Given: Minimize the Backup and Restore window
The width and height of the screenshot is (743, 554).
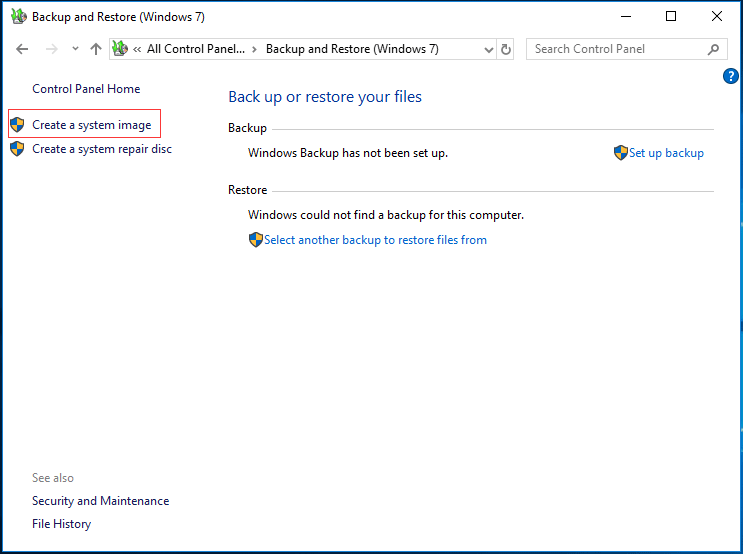Looking at the screenshot, I should (x=626, y=17).
